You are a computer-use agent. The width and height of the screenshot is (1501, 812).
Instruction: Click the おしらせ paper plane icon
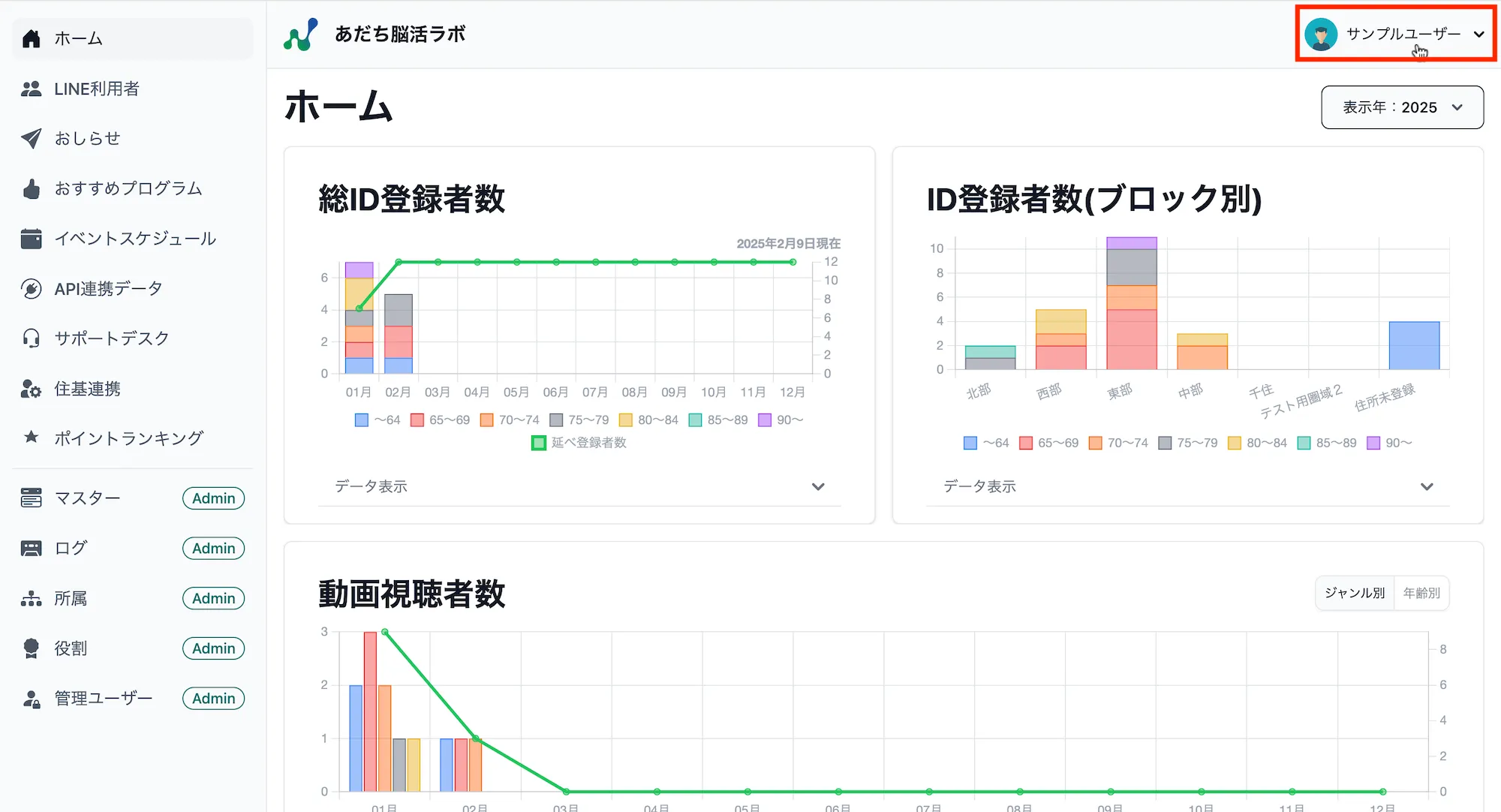[31, 138]
